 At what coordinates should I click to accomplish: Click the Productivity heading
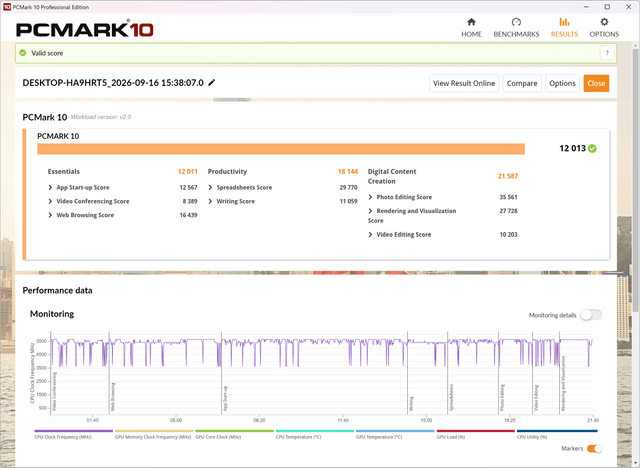(227, 171)
